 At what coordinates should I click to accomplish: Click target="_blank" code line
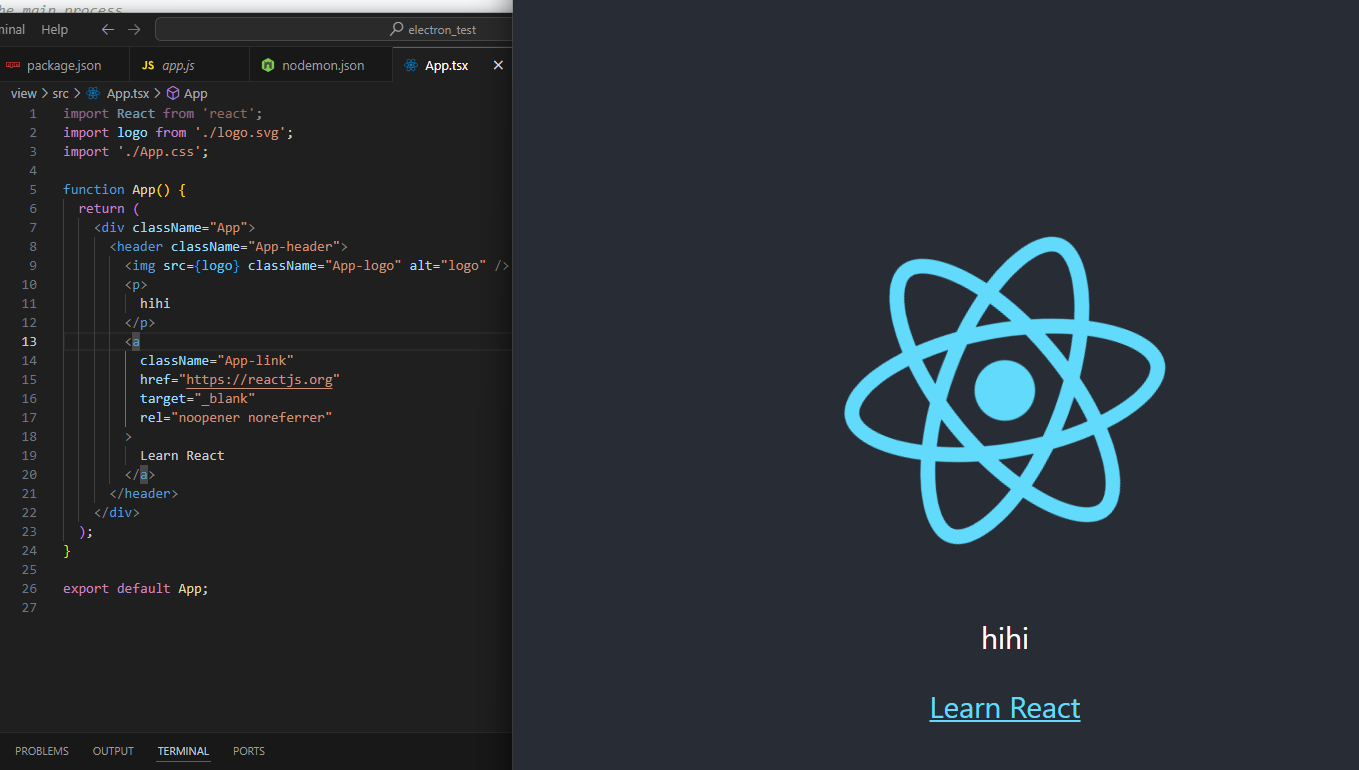point(198,399)
